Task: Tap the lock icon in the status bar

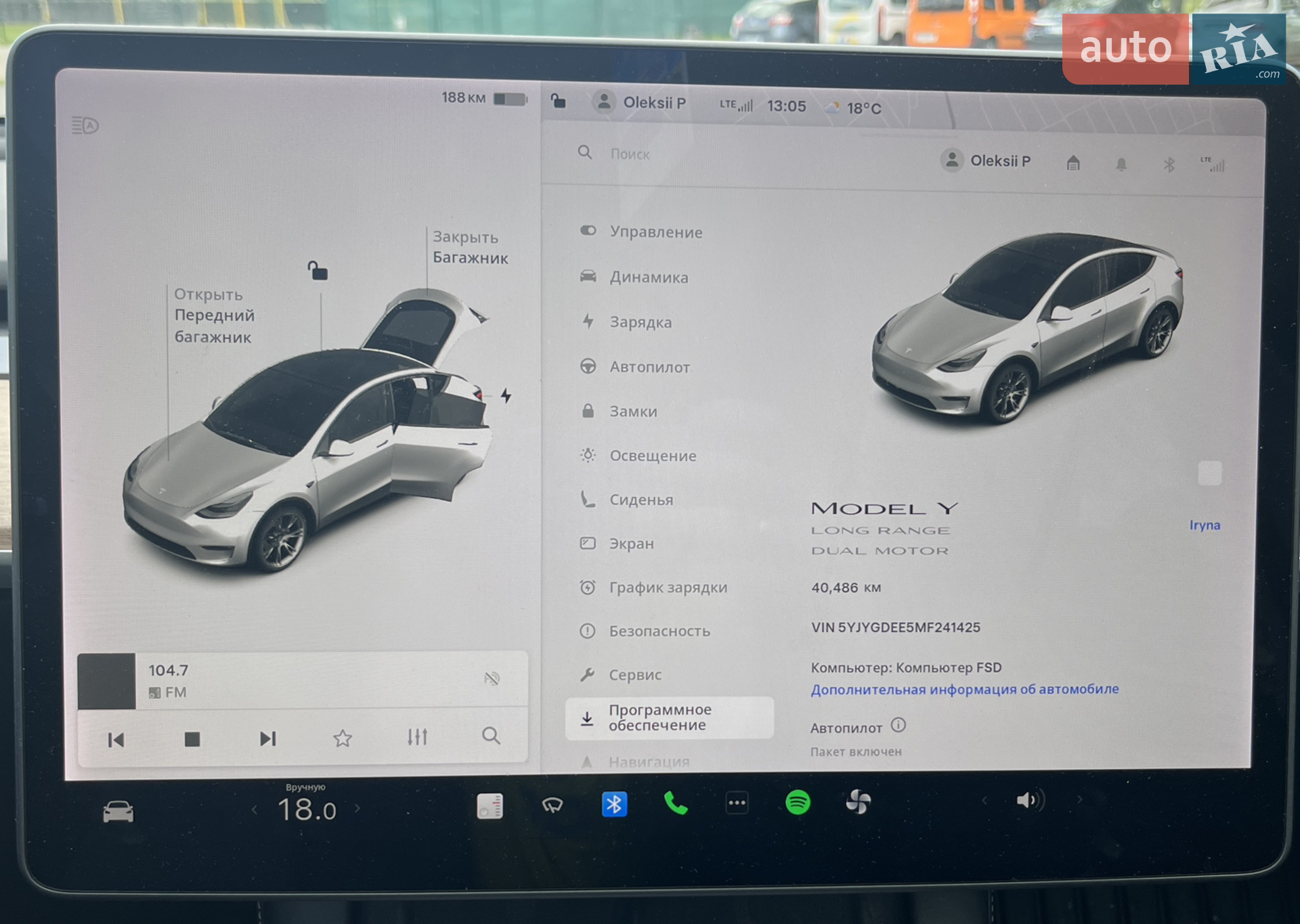Action: coord(558,101)
